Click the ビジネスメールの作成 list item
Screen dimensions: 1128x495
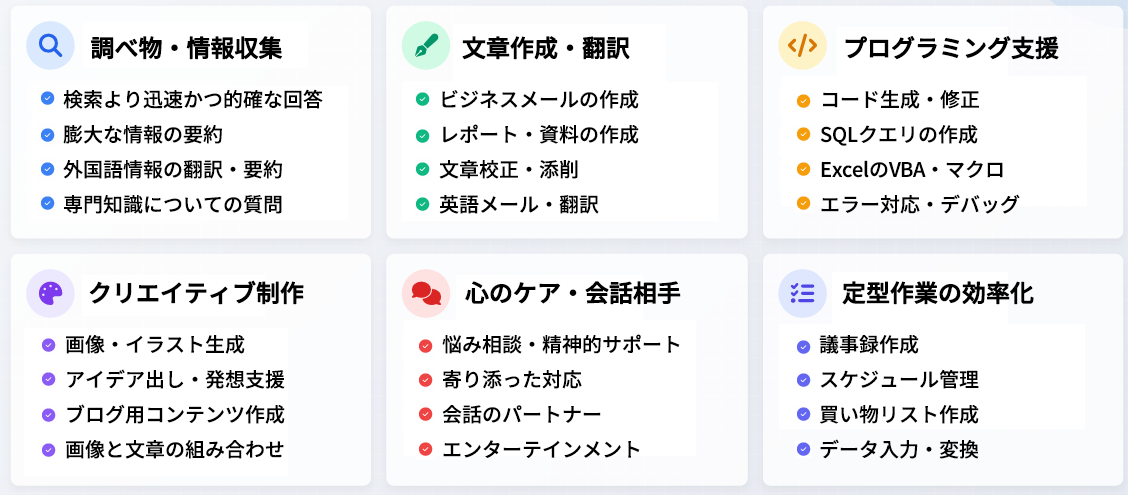(539, 99)
